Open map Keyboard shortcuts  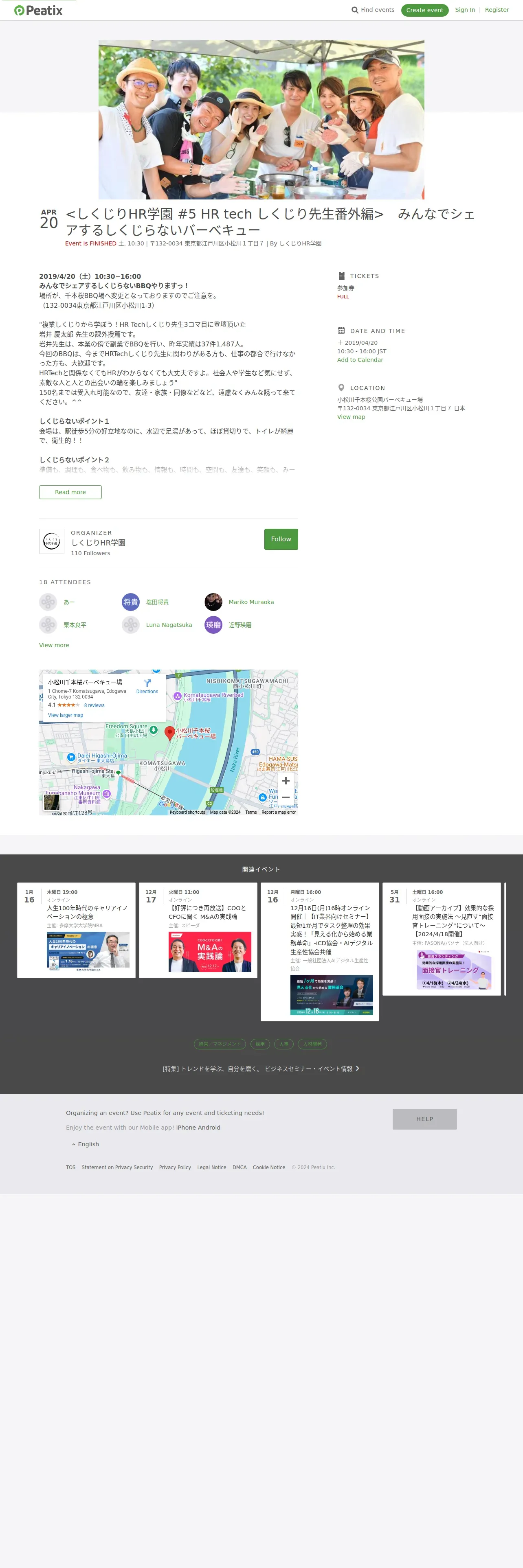click(x=187, y=812)
